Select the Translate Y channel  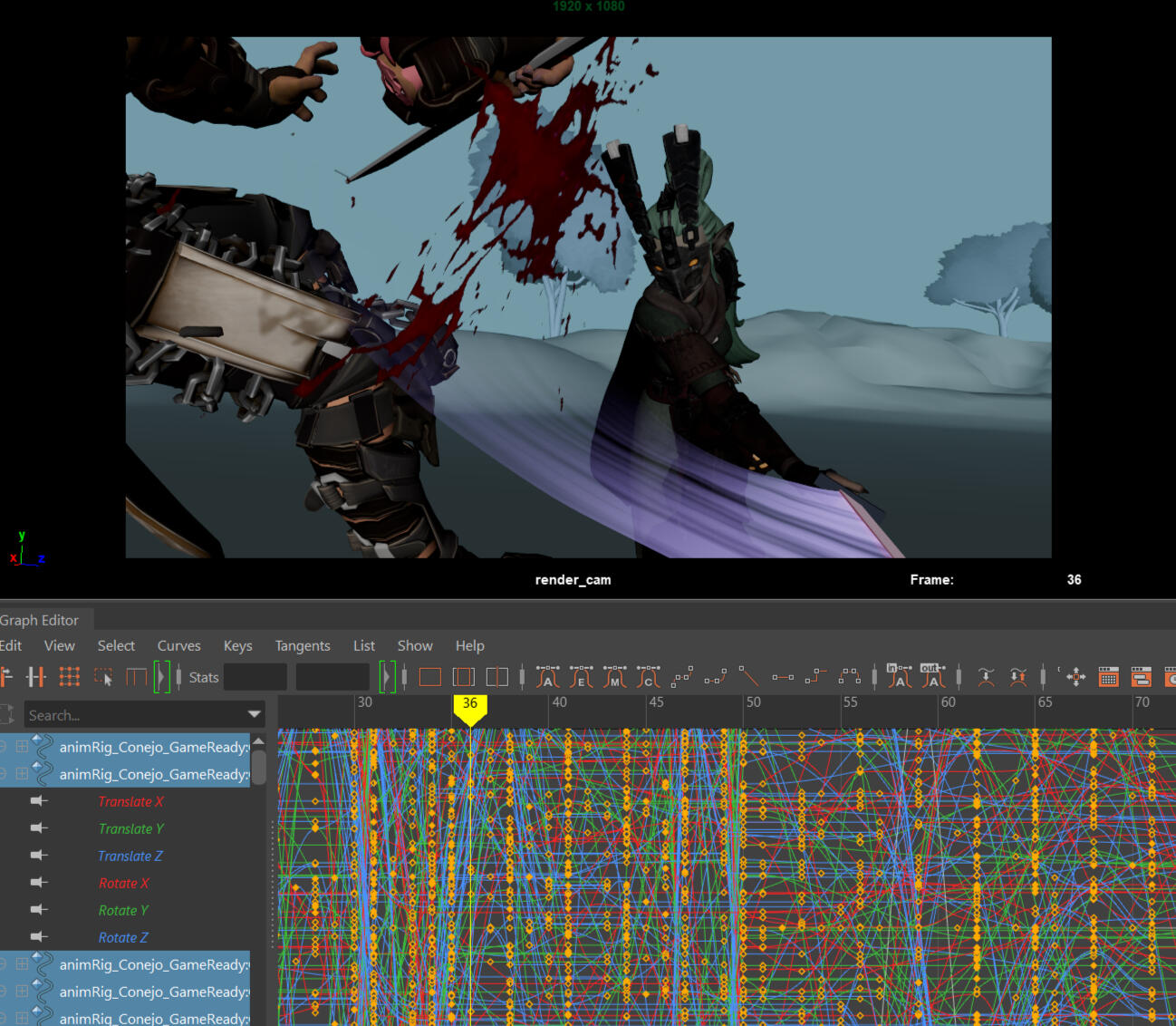130,828
